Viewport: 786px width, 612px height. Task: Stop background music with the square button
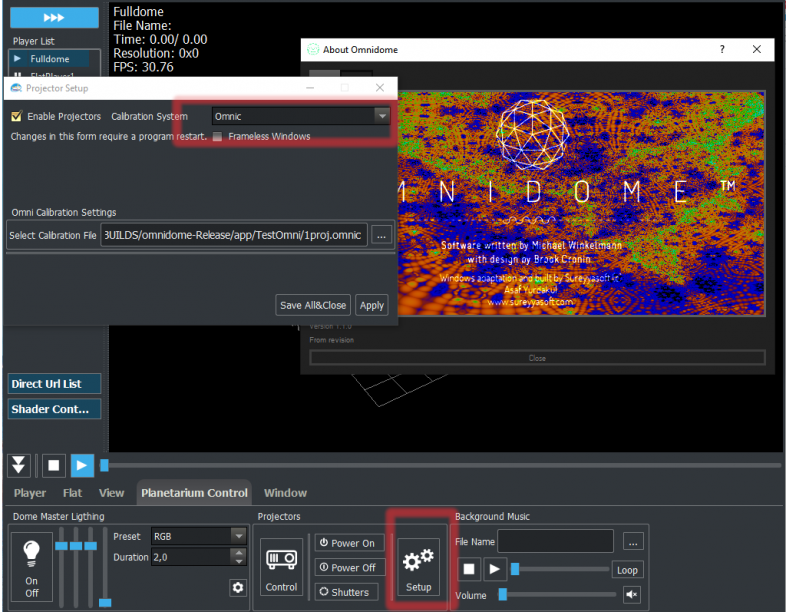(x=469, y=569)
